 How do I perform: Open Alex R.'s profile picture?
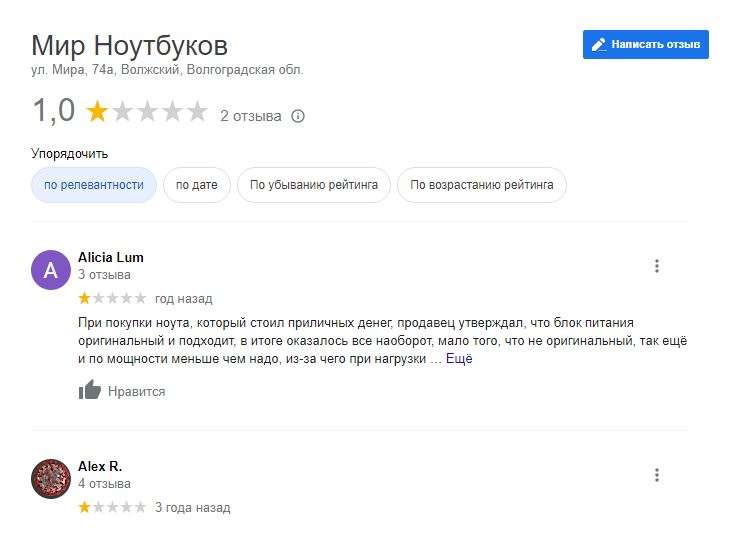51,478
